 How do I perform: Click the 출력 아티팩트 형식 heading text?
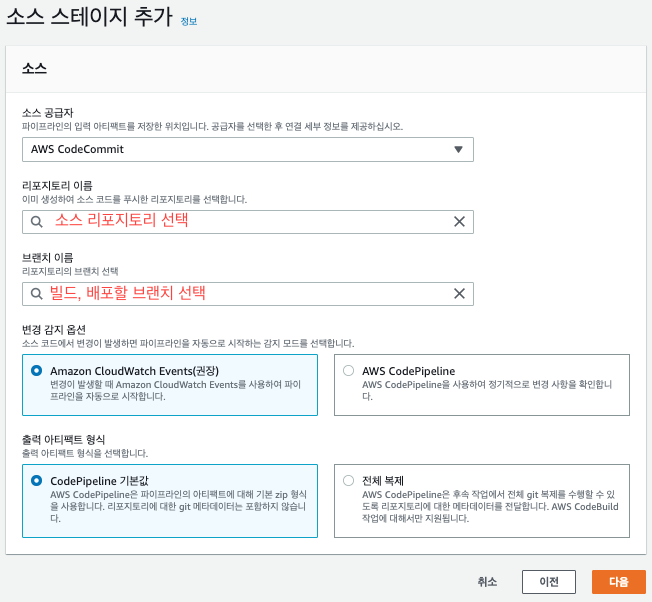tap(63, 439)
